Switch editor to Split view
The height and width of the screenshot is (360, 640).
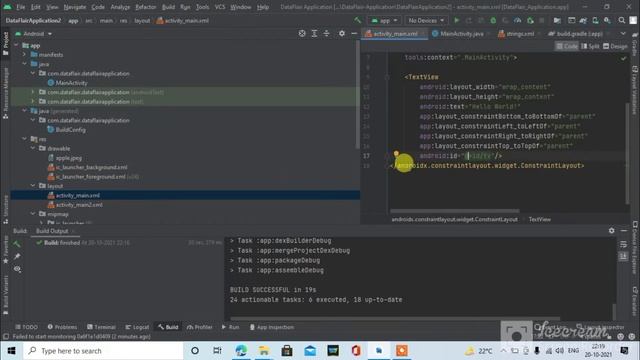coord(590,46)
